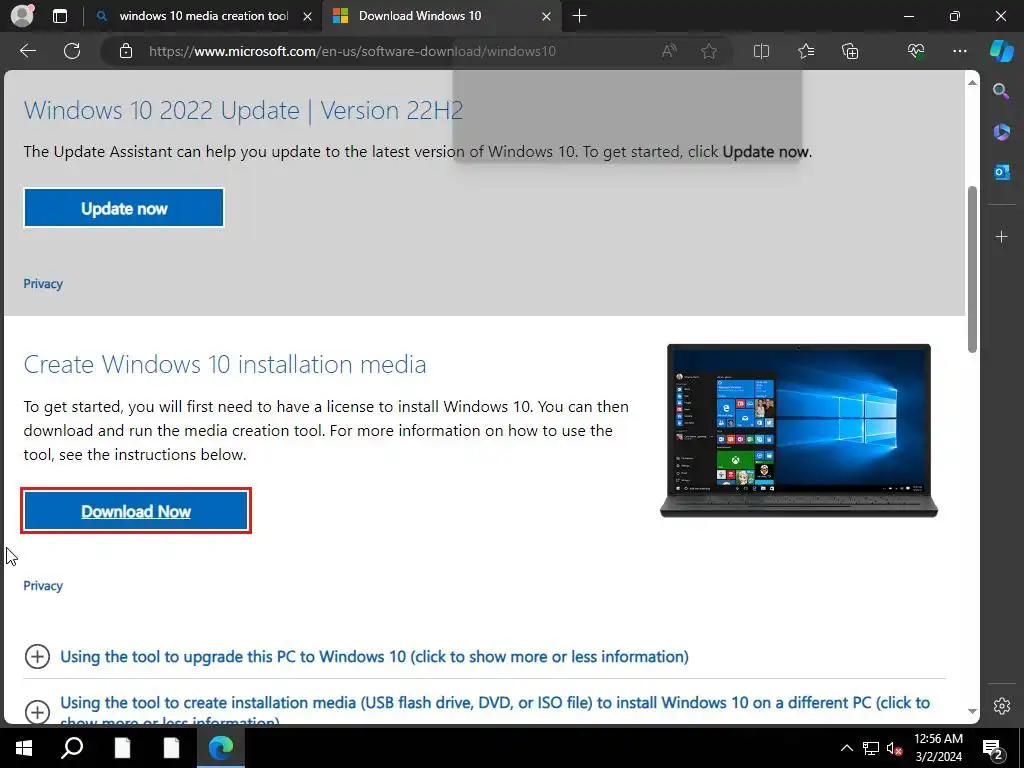The width and height of the screenshot is (1024, 768).
Task: Customize sidebar with plus icon
Action: click(x=1001, y=236)
